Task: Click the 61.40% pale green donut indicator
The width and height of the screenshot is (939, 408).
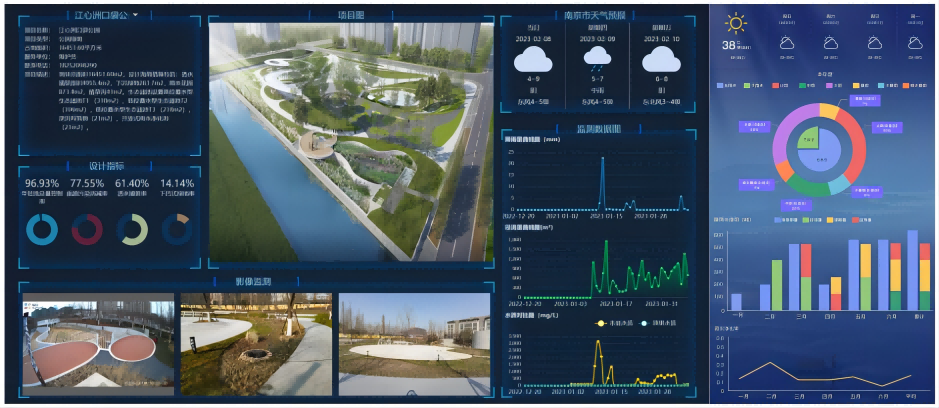Action: tap(132, 229)
